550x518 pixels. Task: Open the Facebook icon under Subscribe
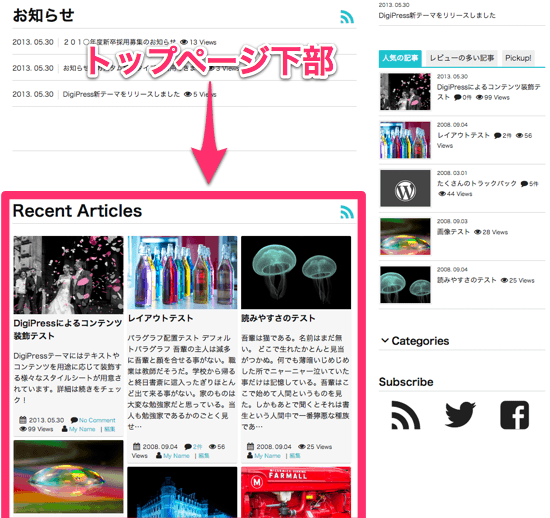pyautogui.click(x=514, y=415)
